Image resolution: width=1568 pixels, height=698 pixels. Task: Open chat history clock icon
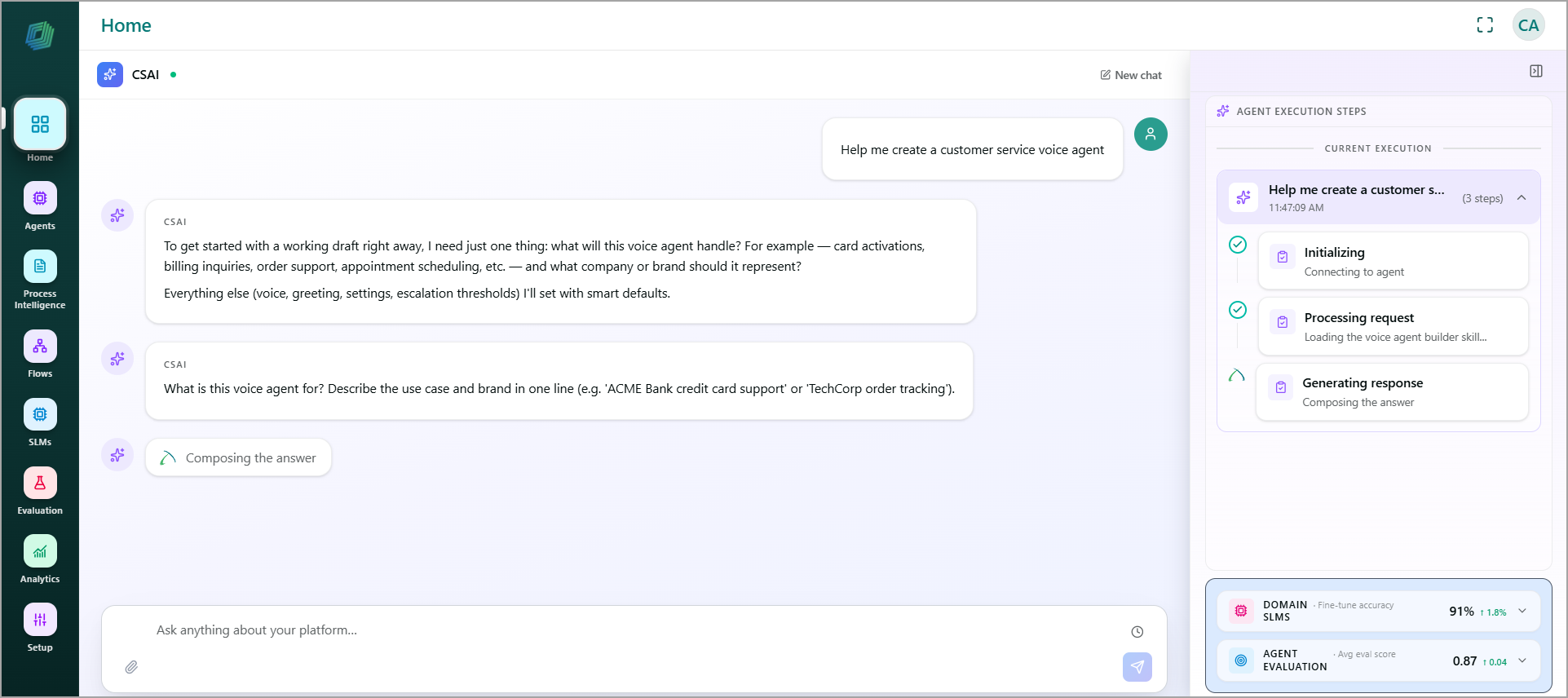(1137, 631)
